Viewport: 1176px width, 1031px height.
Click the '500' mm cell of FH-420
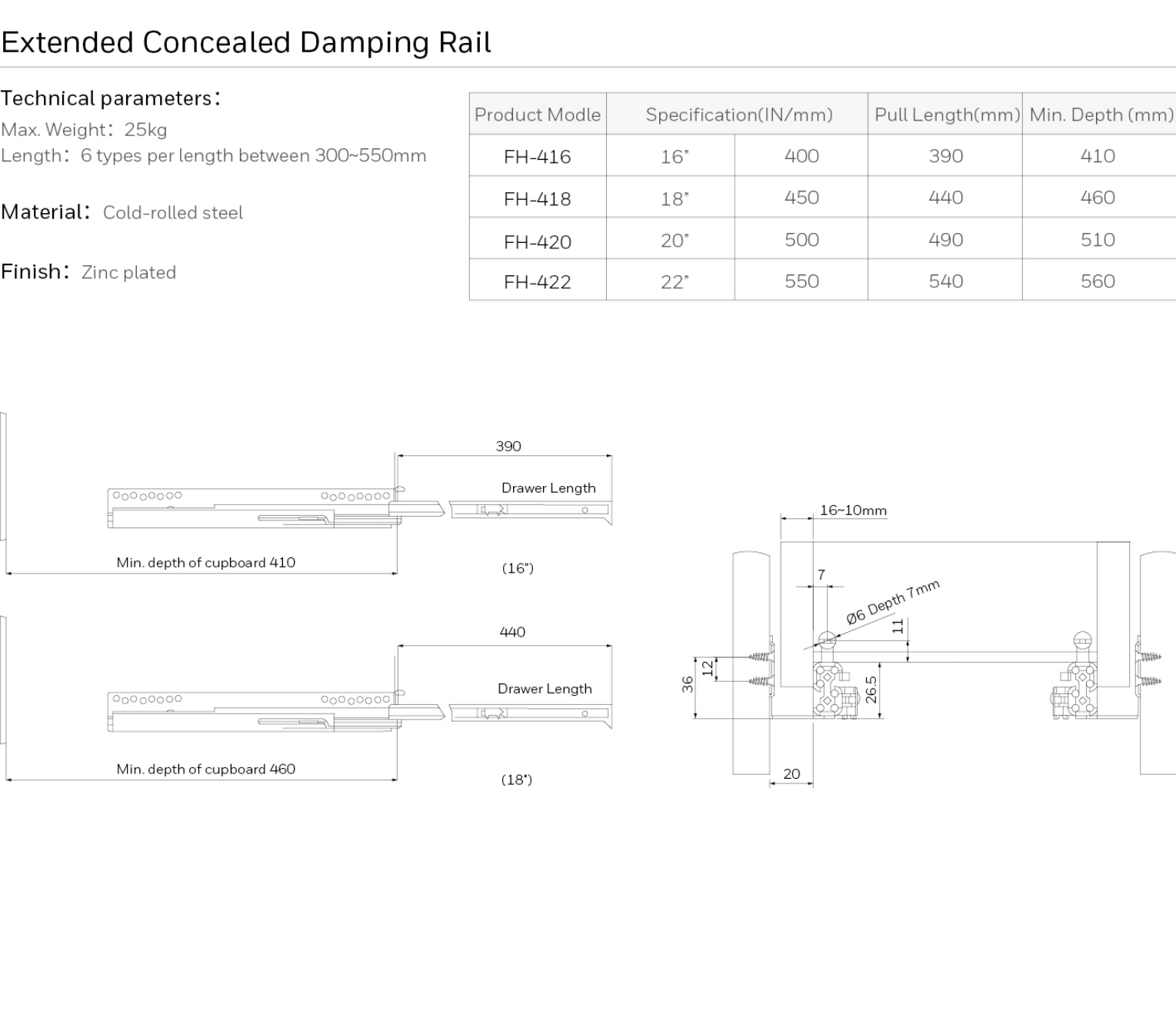801,240
